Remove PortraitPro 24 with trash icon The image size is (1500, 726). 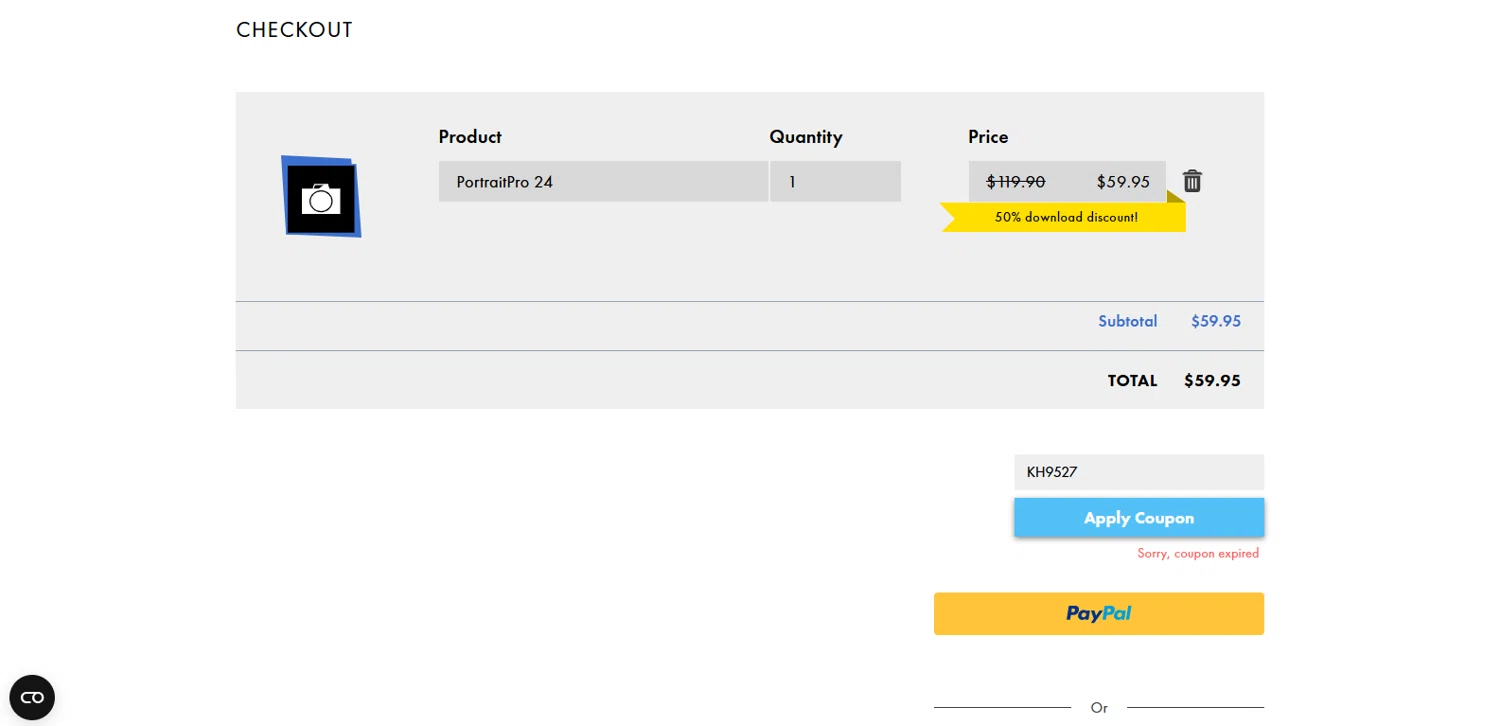(1192, 181)
